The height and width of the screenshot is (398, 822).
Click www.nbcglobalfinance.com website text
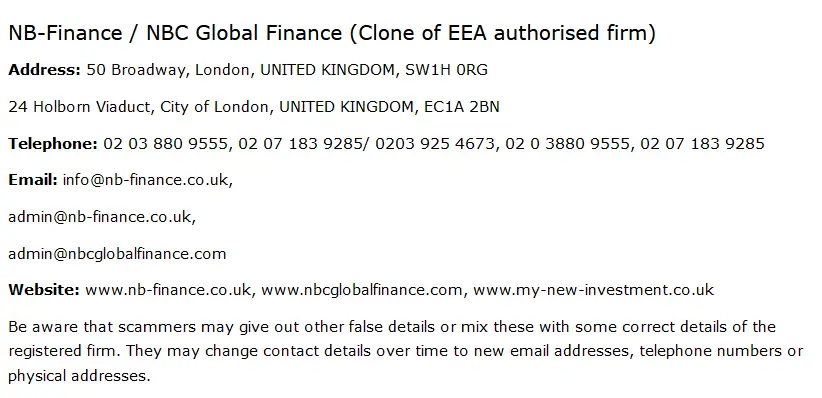(x=362, y=290)
